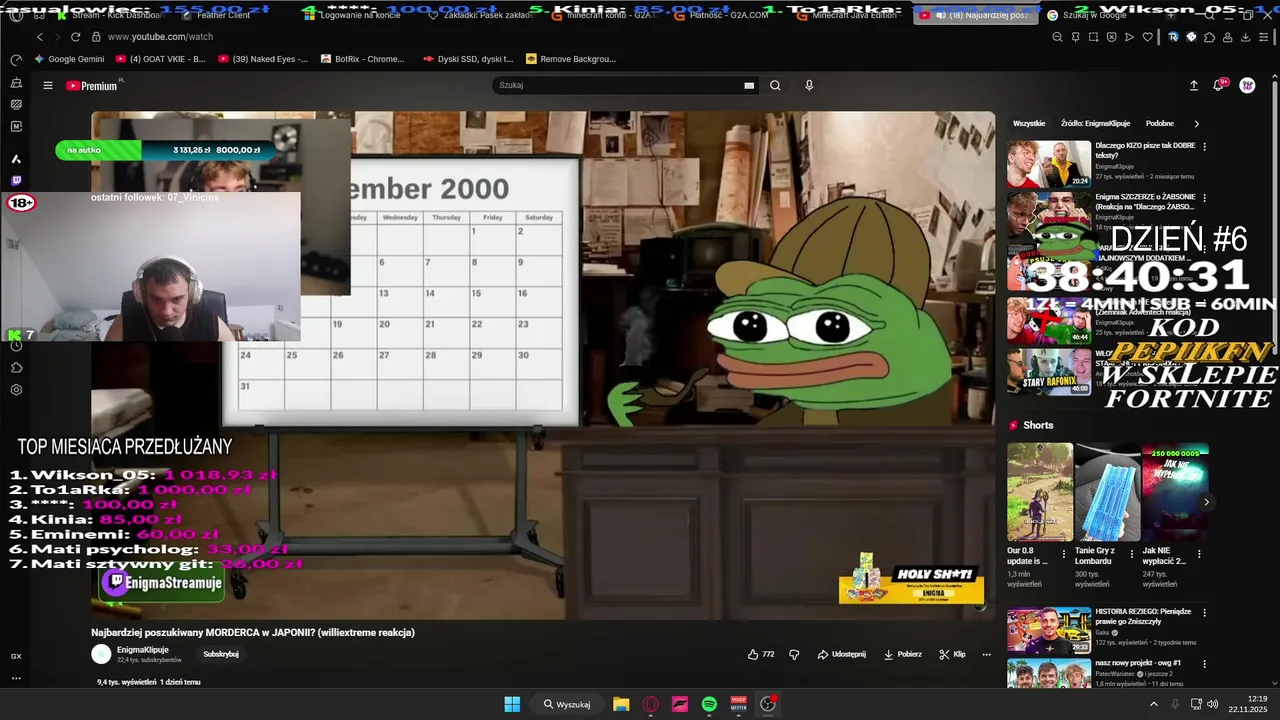This screenshot has height=720, width=1280.
Task: Like the video with 772 likes
Action: click(761, 654)
